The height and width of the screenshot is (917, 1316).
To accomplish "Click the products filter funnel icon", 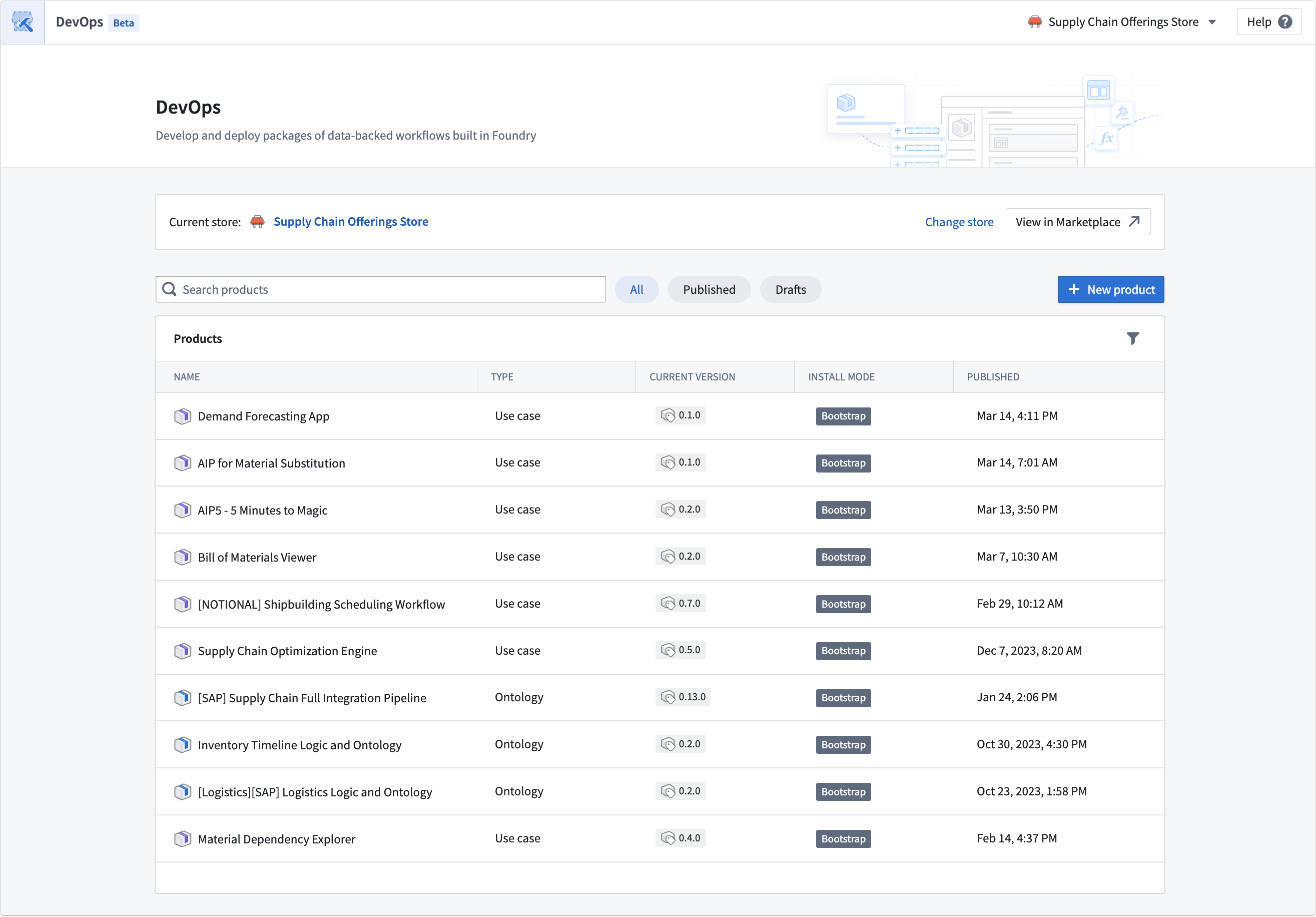I will (1132, 338).
